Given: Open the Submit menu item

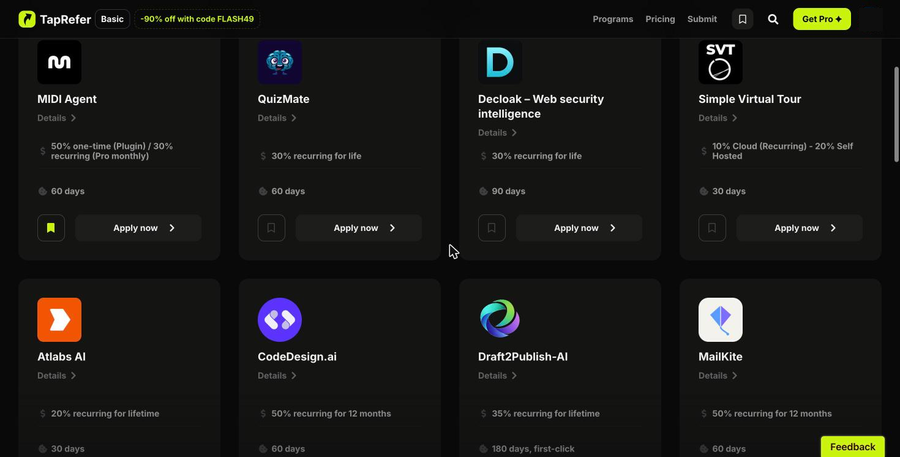Looking at the screenshot, I should pyautogui.click(x=702, y=19).
